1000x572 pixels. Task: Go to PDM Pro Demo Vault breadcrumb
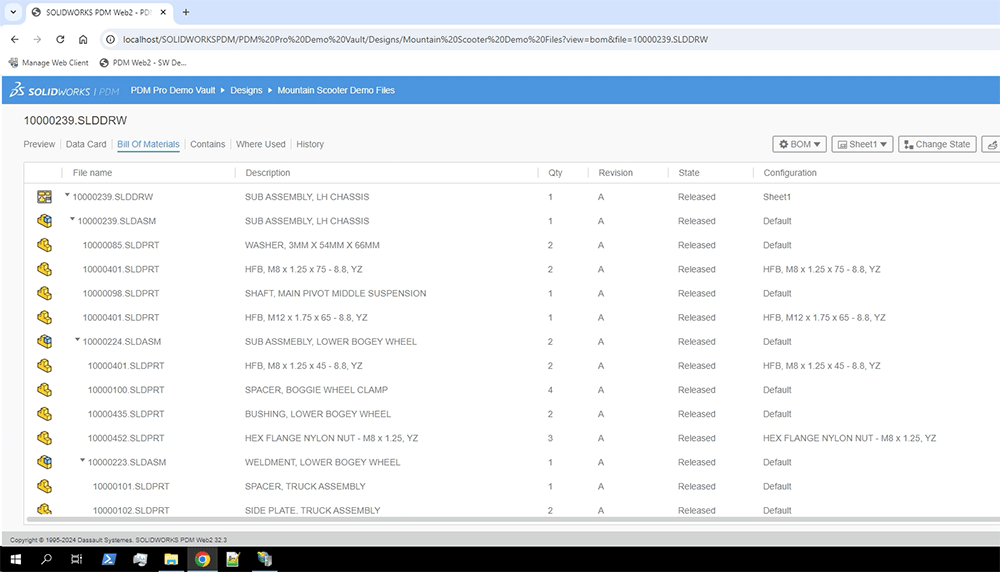173,91
